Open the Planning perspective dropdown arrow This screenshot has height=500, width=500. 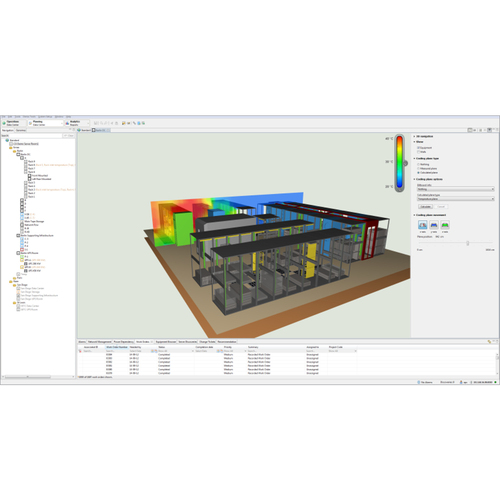point(62,124)
